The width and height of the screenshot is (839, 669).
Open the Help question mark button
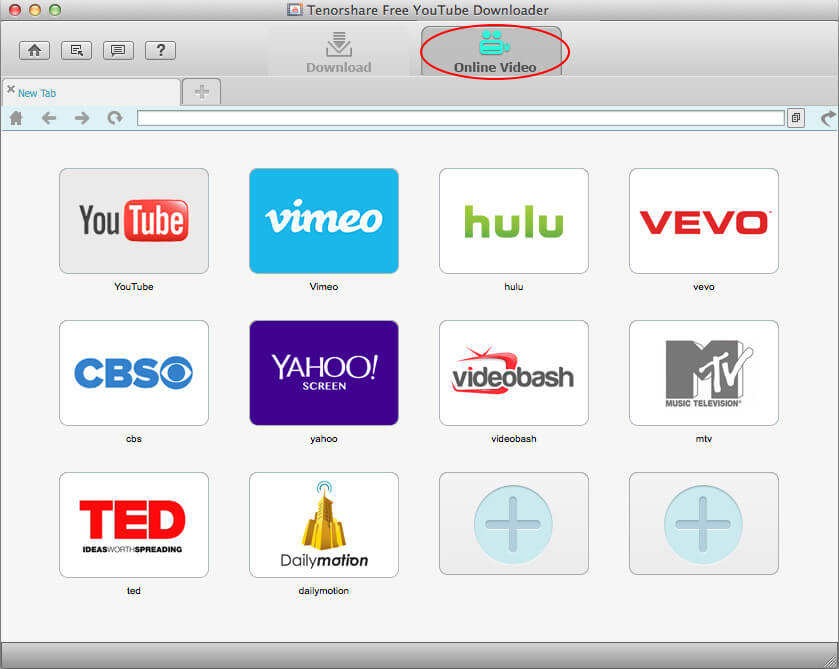pos(161,50)
